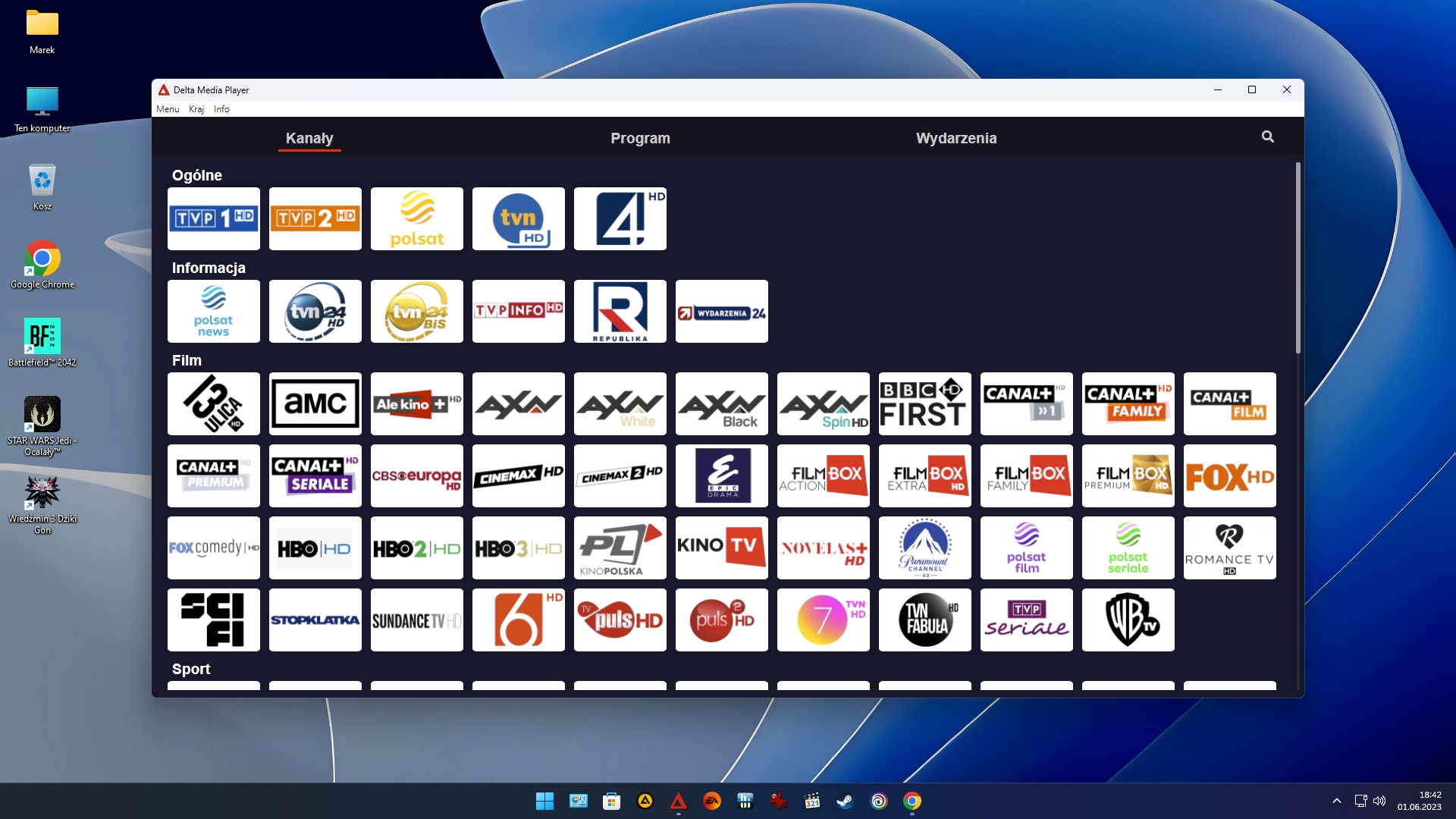Open the Romance TV HD channel
The width and height of the screenshot is (1456, 819).
(1230, 548)
